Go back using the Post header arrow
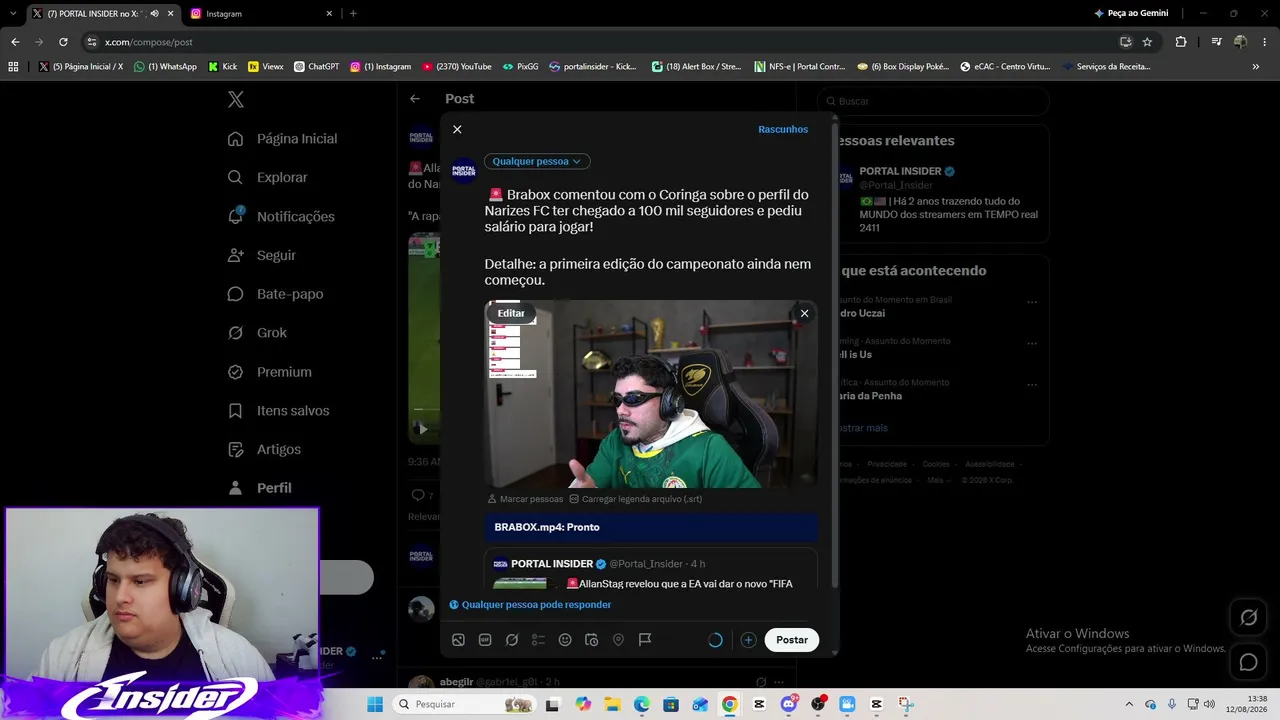 [x=415, y=99]
